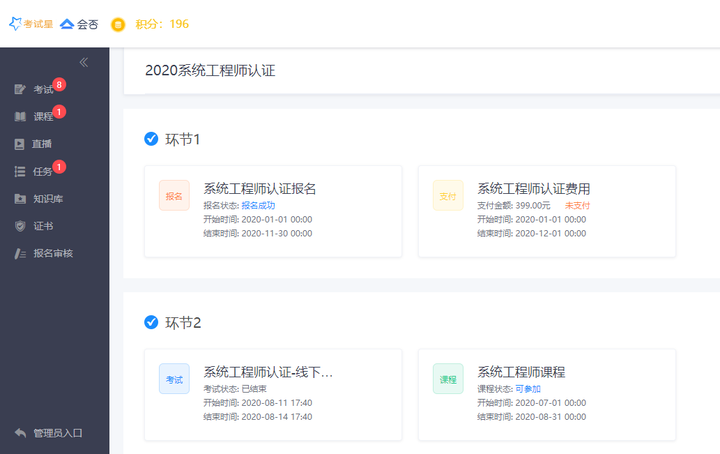Click the red badge on 任务

tap(59, 167)
